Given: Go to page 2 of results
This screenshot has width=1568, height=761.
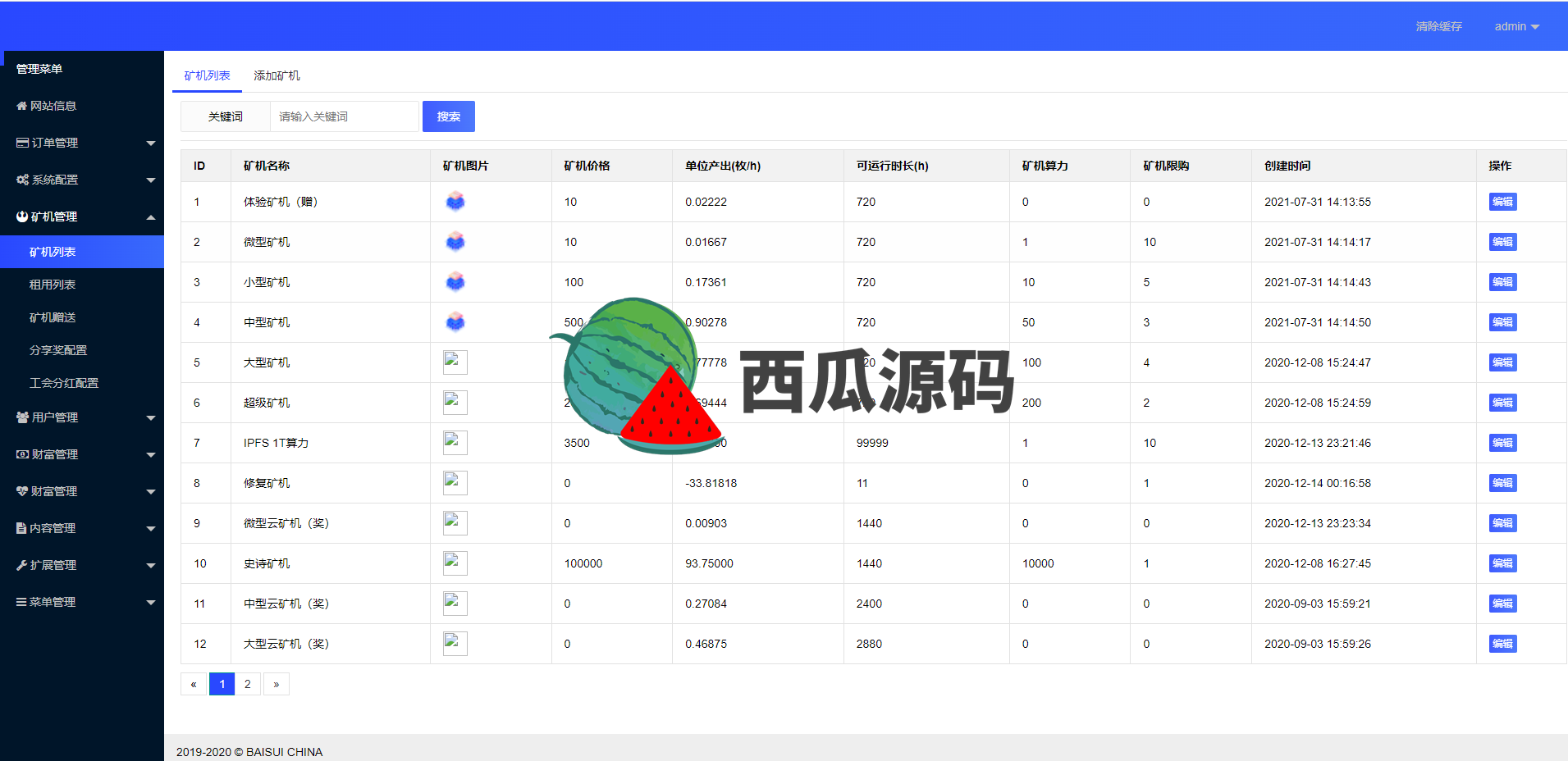Looking at the screenshot, I should (248, 684).
